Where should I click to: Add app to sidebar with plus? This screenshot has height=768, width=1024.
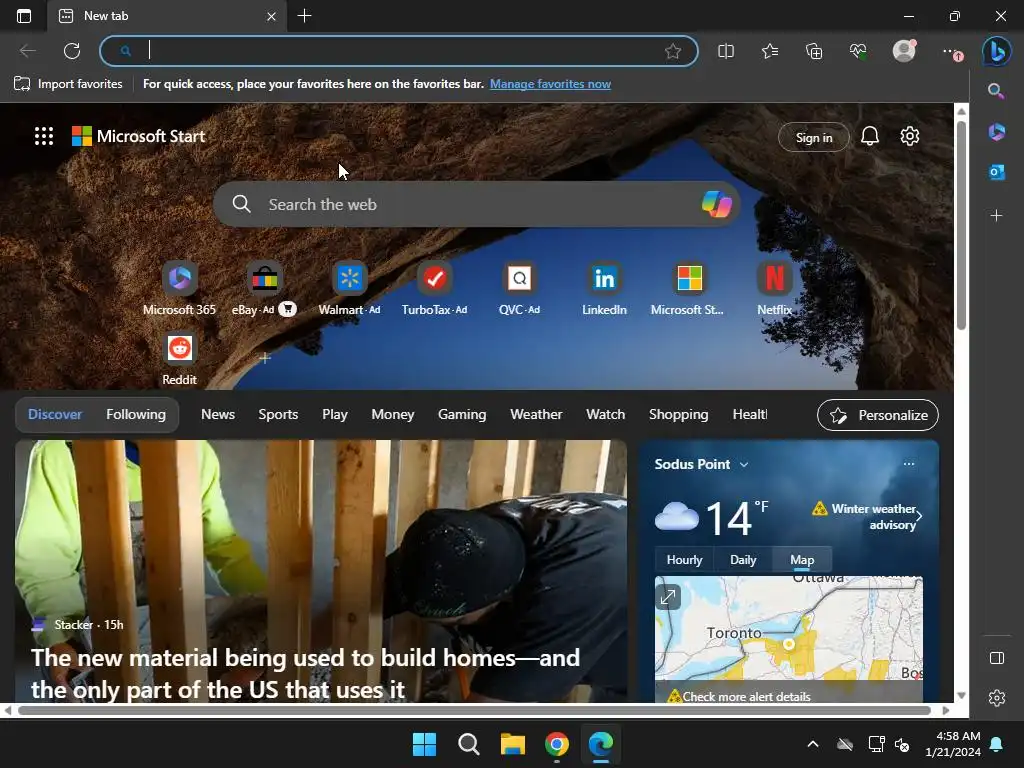pos(996,215)
